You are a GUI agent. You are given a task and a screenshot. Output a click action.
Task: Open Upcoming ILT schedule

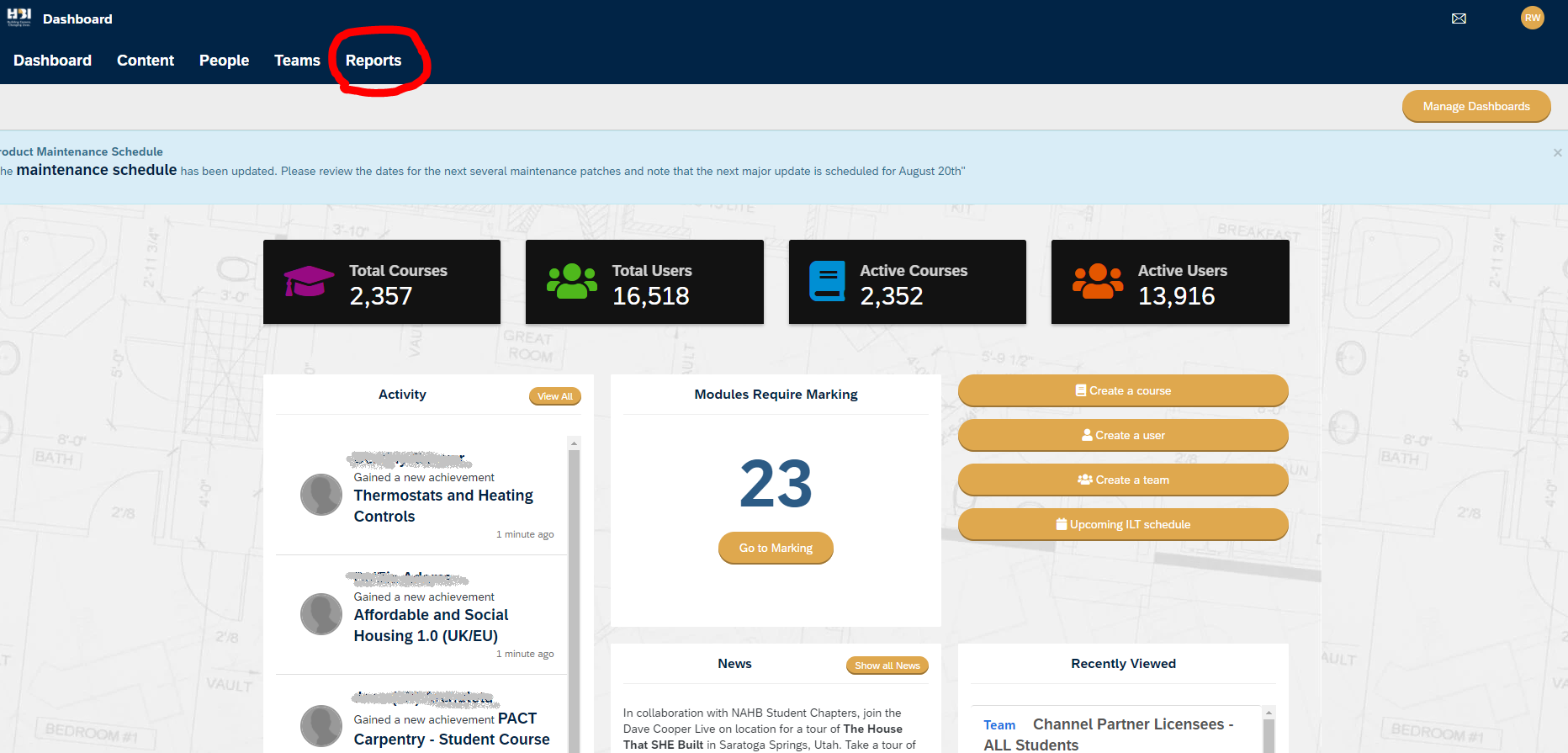(1122, 524)
